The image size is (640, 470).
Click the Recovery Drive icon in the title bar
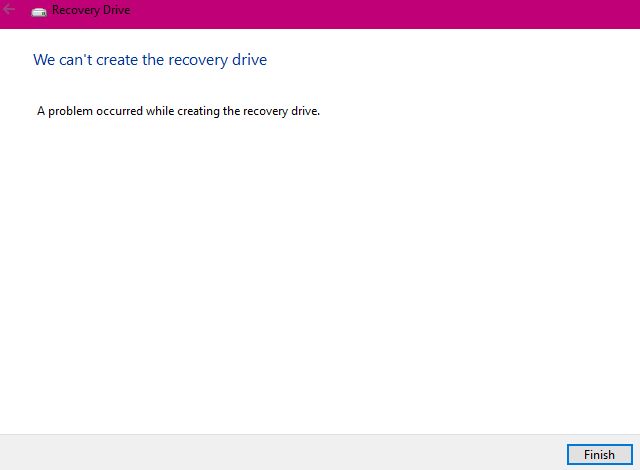39,11
